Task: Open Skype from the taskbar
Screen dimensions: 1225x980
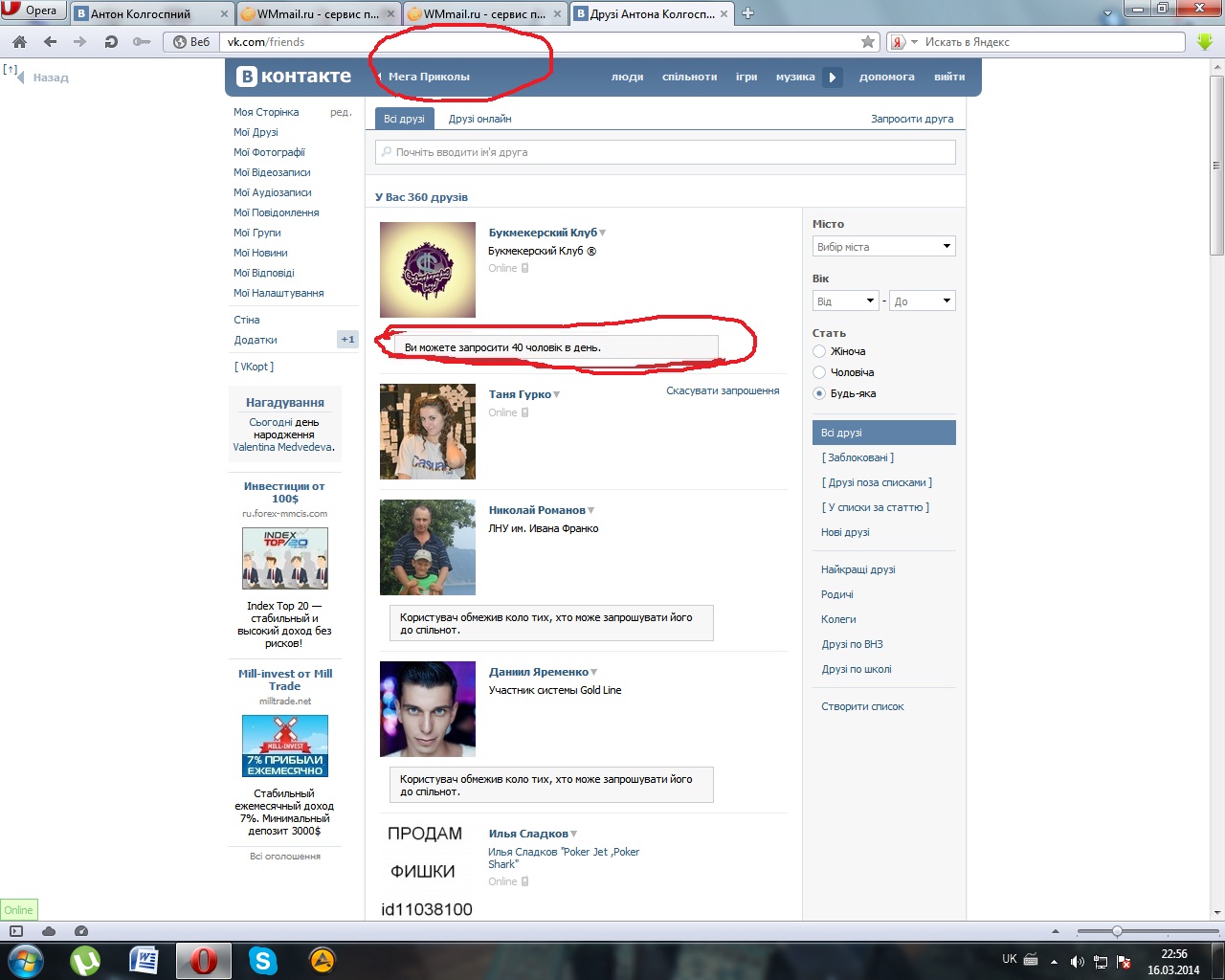Action: tap(262, 960)
